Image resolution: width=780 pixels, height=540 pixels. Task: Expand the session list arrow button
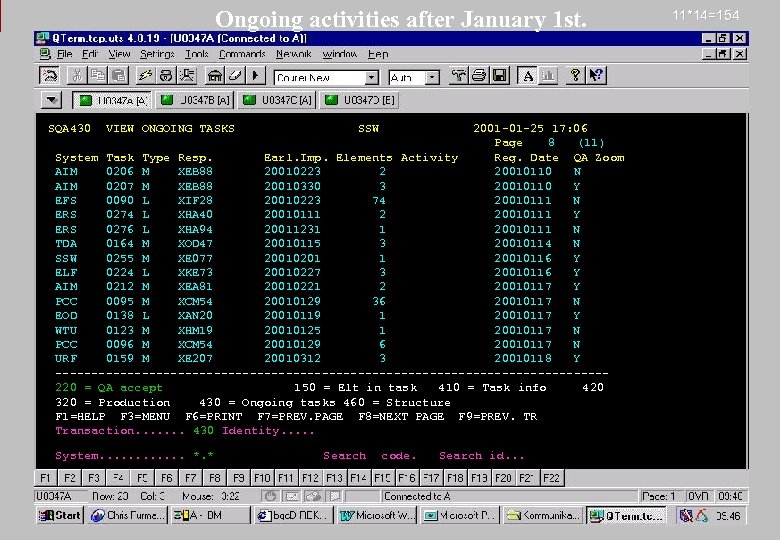coord(51,100)
